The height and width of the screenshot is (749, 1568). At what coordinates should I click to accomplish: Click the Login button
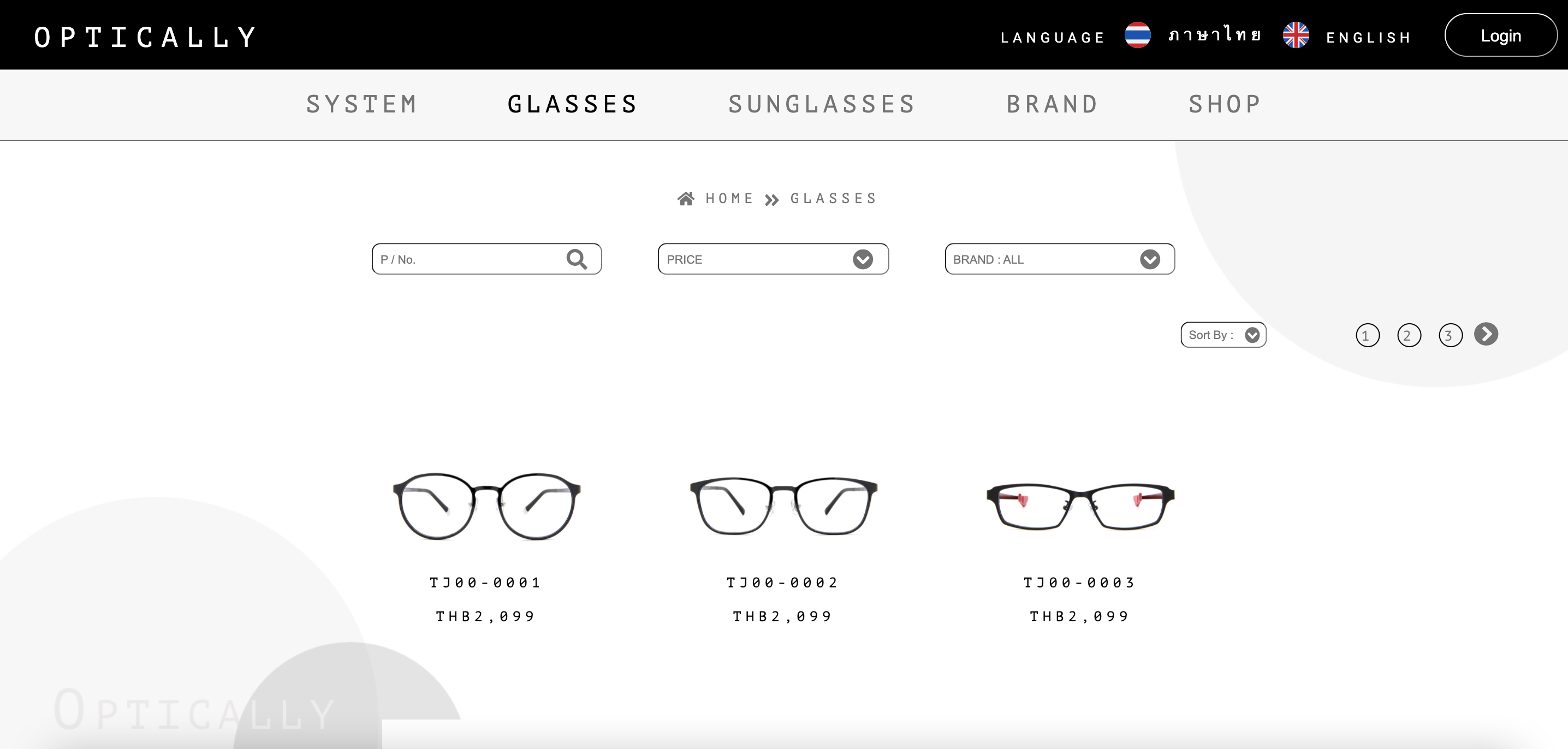tap(1501, 35)
